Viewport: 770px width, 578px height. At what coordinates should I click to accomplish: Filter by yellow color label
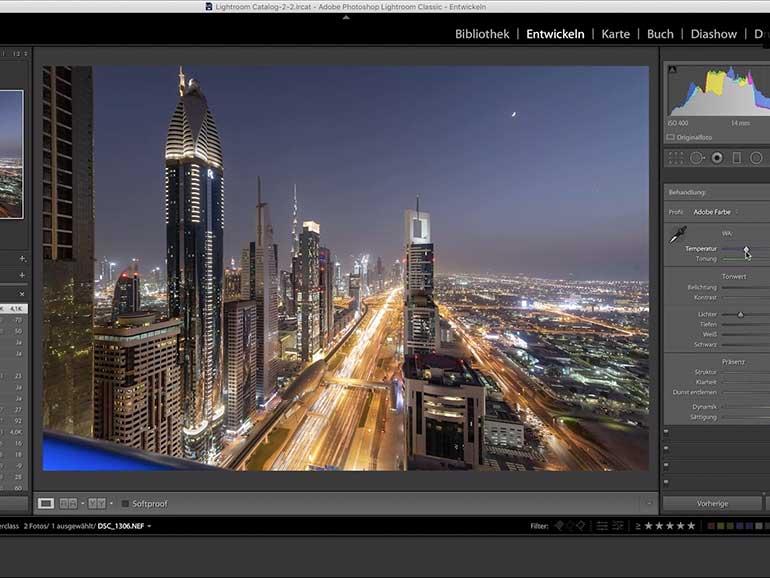point(720,526)
